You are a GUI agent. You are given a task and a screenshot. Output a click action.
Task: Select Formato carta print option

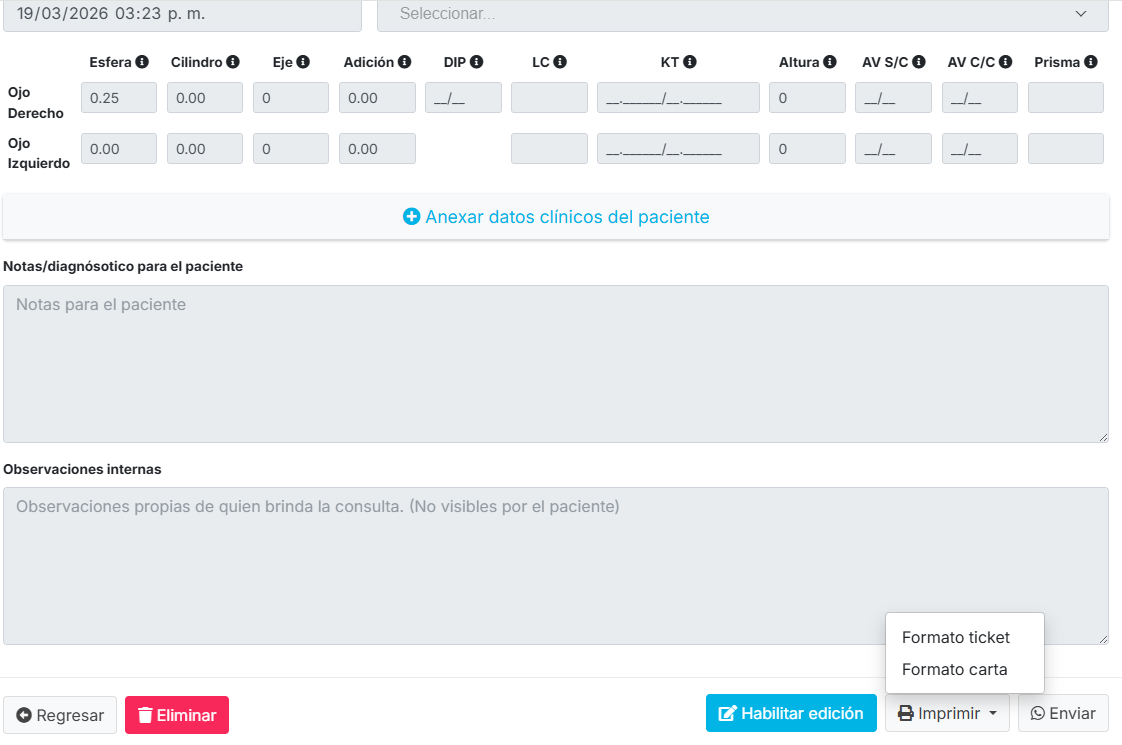point(954,670)
